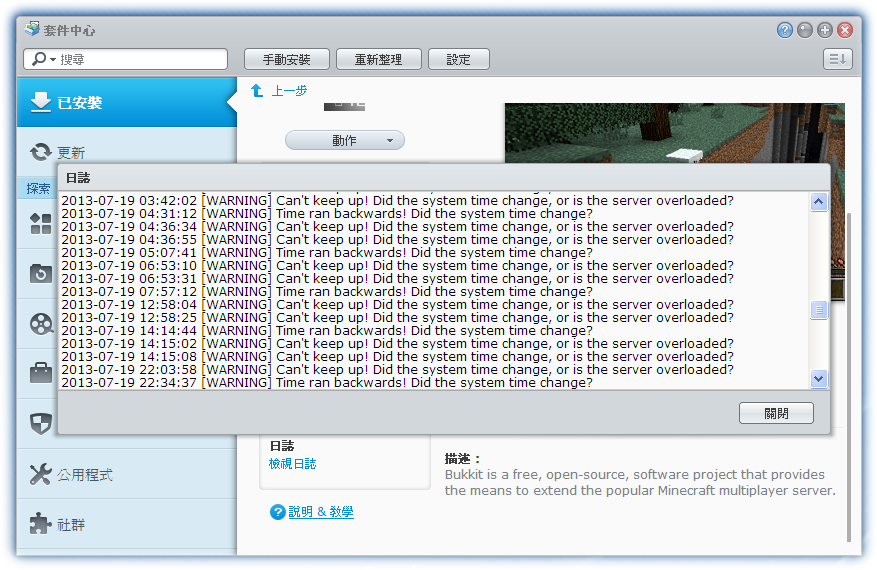Image resolution: width=877 pixels, height=570 pixels.
Task: Click the 上一步 back arrow icon
Action: point(257,91)
